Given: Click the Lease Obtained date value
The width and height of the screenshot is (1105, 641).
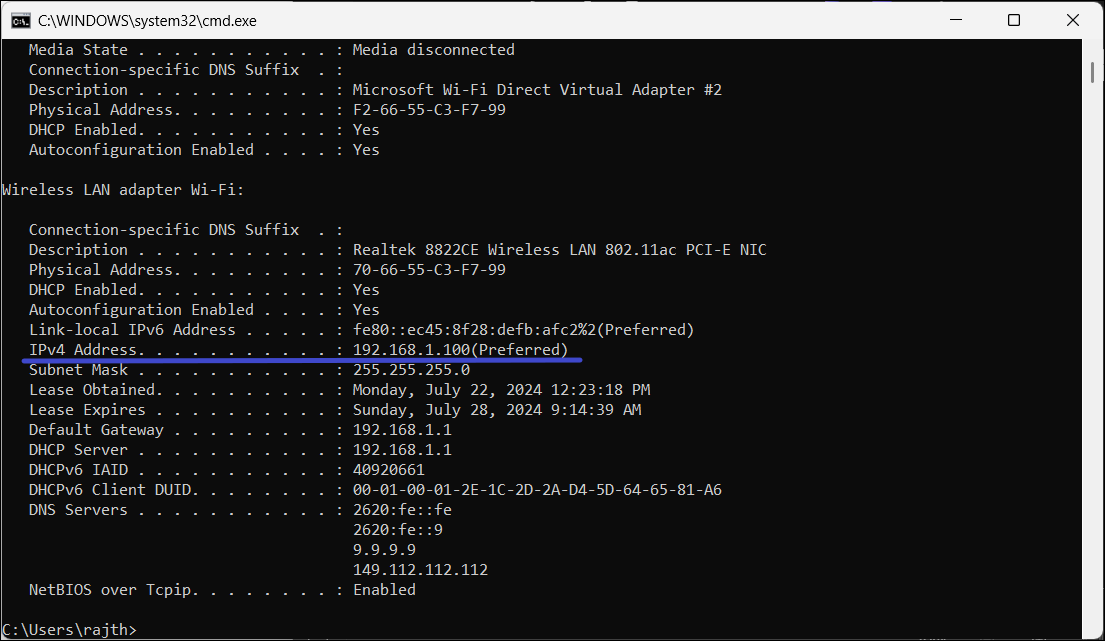Looking at the screenshot, I should point(501,390).
